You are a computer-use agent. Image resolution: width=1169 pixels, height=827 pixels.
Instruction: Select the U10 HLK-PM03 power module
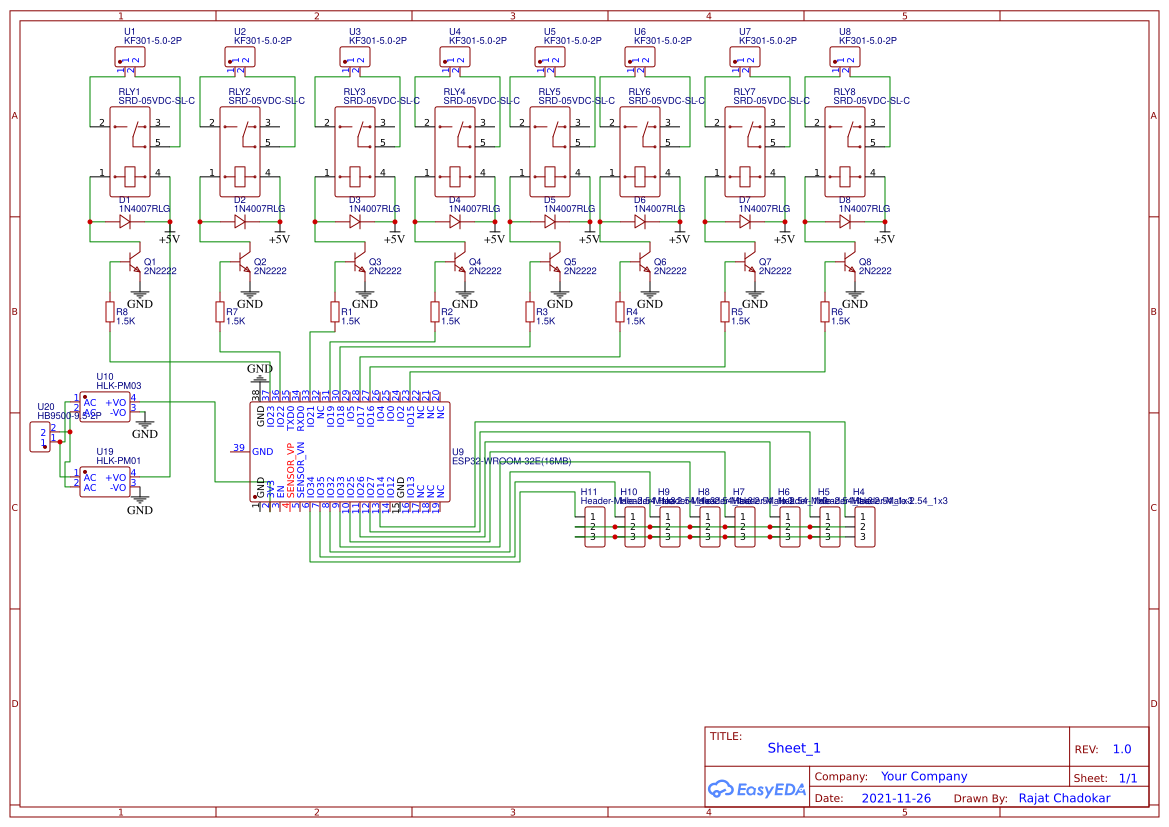click(105, 407)
